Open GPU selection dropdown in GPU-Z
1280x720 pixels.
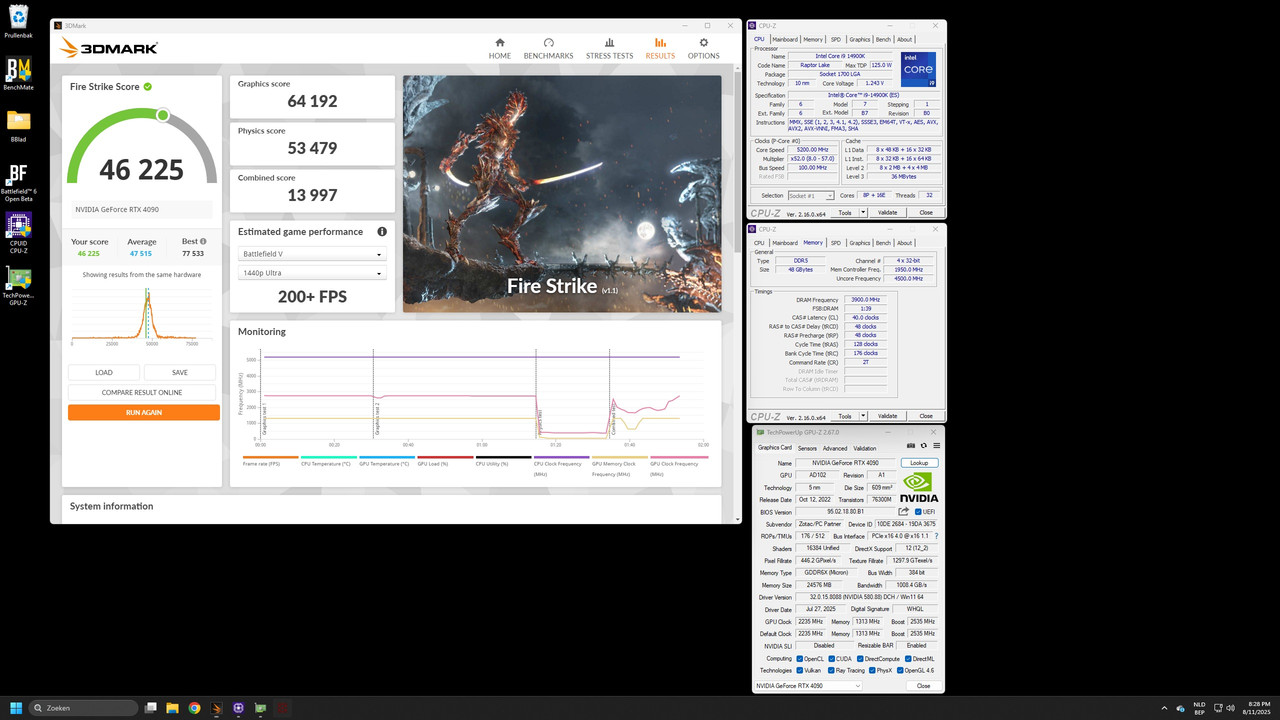point(808,686)
